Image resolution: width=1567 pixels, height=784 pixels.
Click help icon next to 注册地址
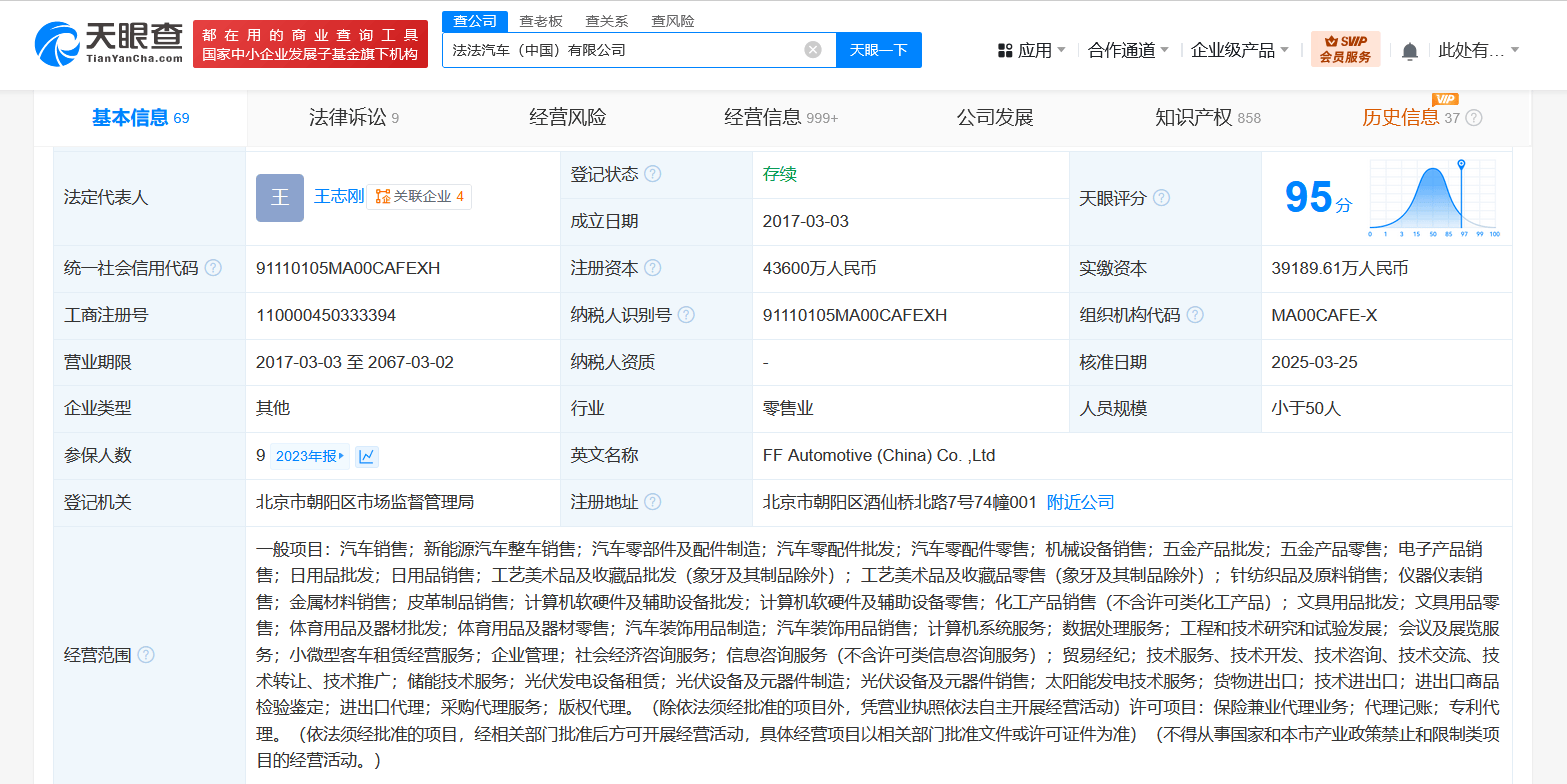(653, 502)
